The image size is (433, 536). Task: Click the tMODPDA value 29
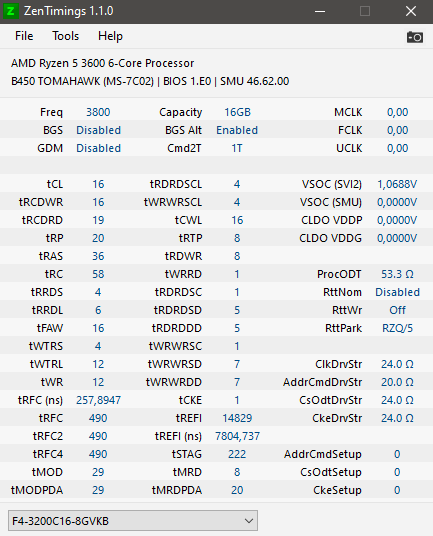[x=98, y=490]
